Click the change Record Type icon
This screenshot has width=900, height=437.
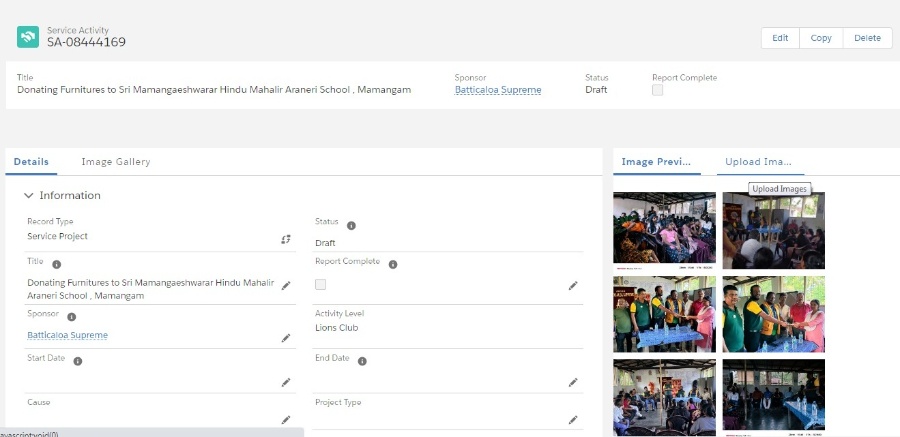pos(286,239)
